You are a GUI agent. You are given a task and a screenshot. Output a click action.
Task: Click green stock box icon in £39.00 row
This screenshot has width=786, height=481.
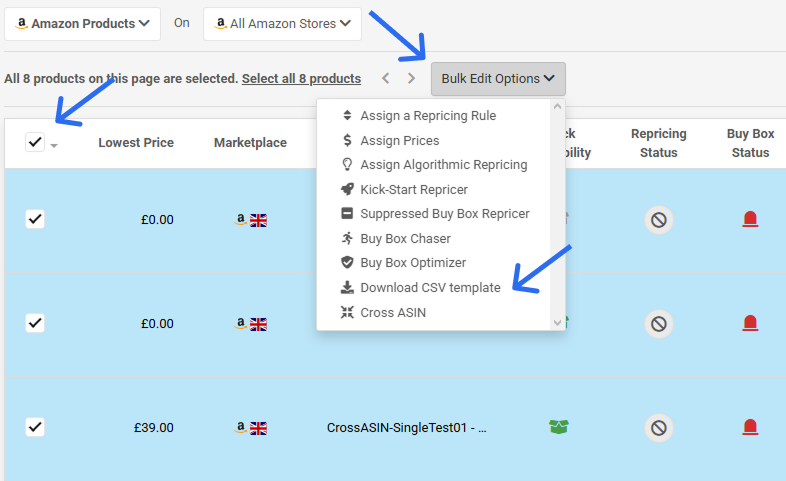pos(558,427)
